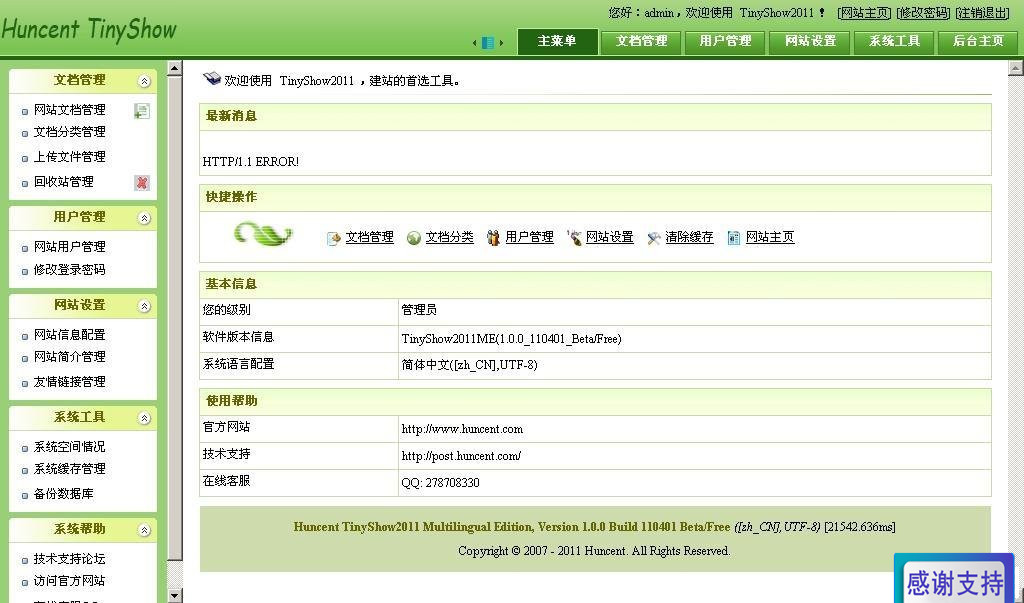Collapse the 文档管理 sidebar panel

tap(144, 81)
